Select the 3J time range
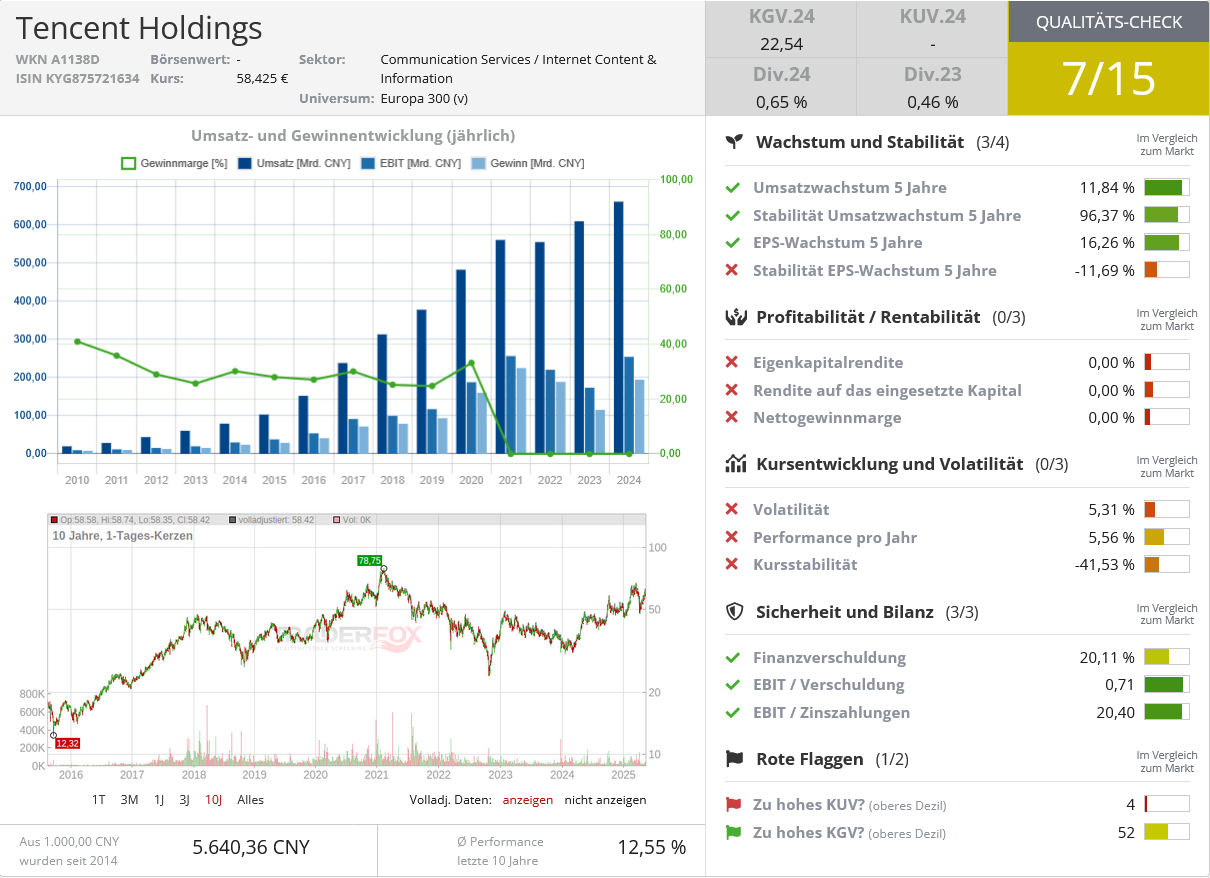 [x=185, y=800]
